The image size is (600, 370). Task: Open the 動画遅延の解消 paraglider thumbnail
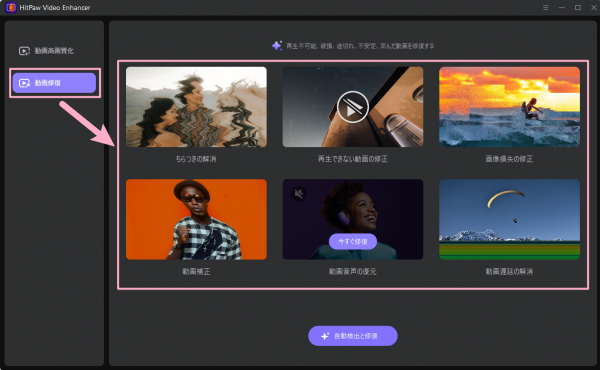(509, 219)
